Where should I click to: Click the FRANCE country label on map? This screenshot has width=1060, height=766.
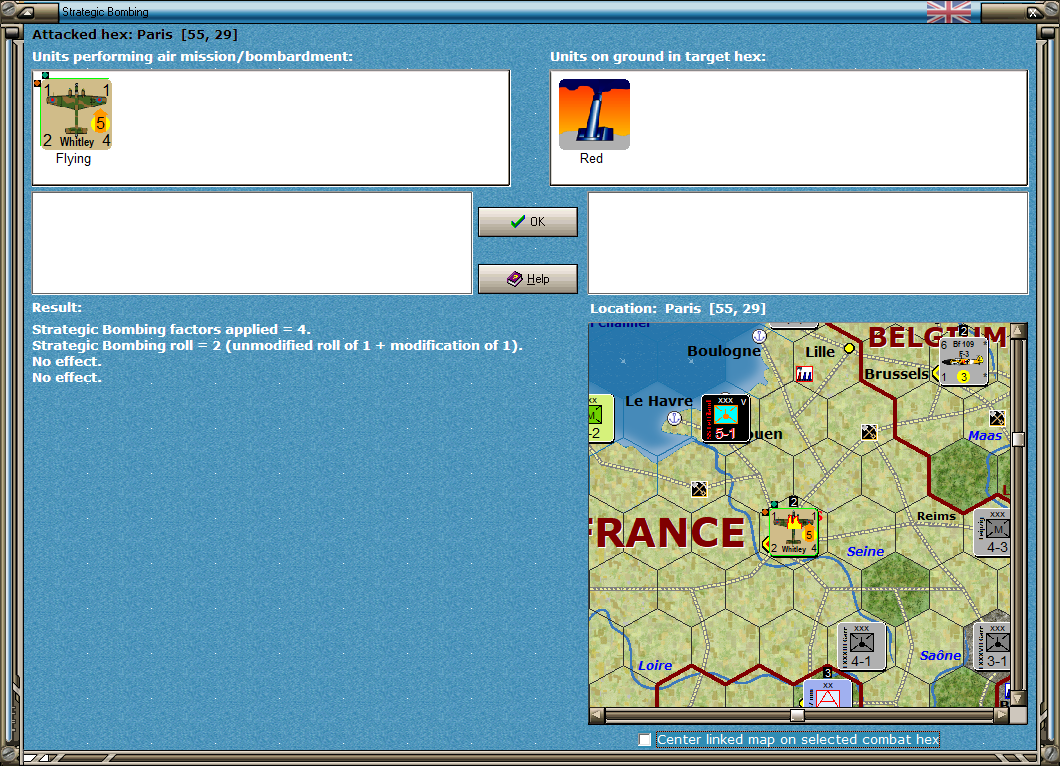(x=667, y=533)
